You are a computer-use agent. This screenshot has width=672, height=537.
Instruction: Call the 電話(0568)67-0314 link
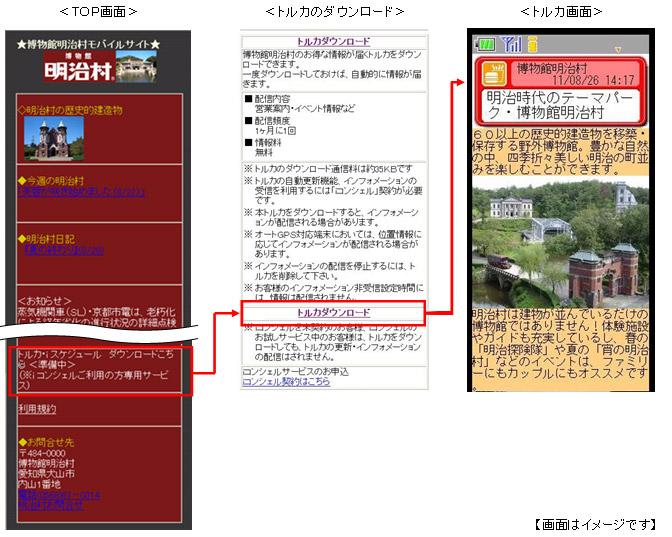click(59, 495)
